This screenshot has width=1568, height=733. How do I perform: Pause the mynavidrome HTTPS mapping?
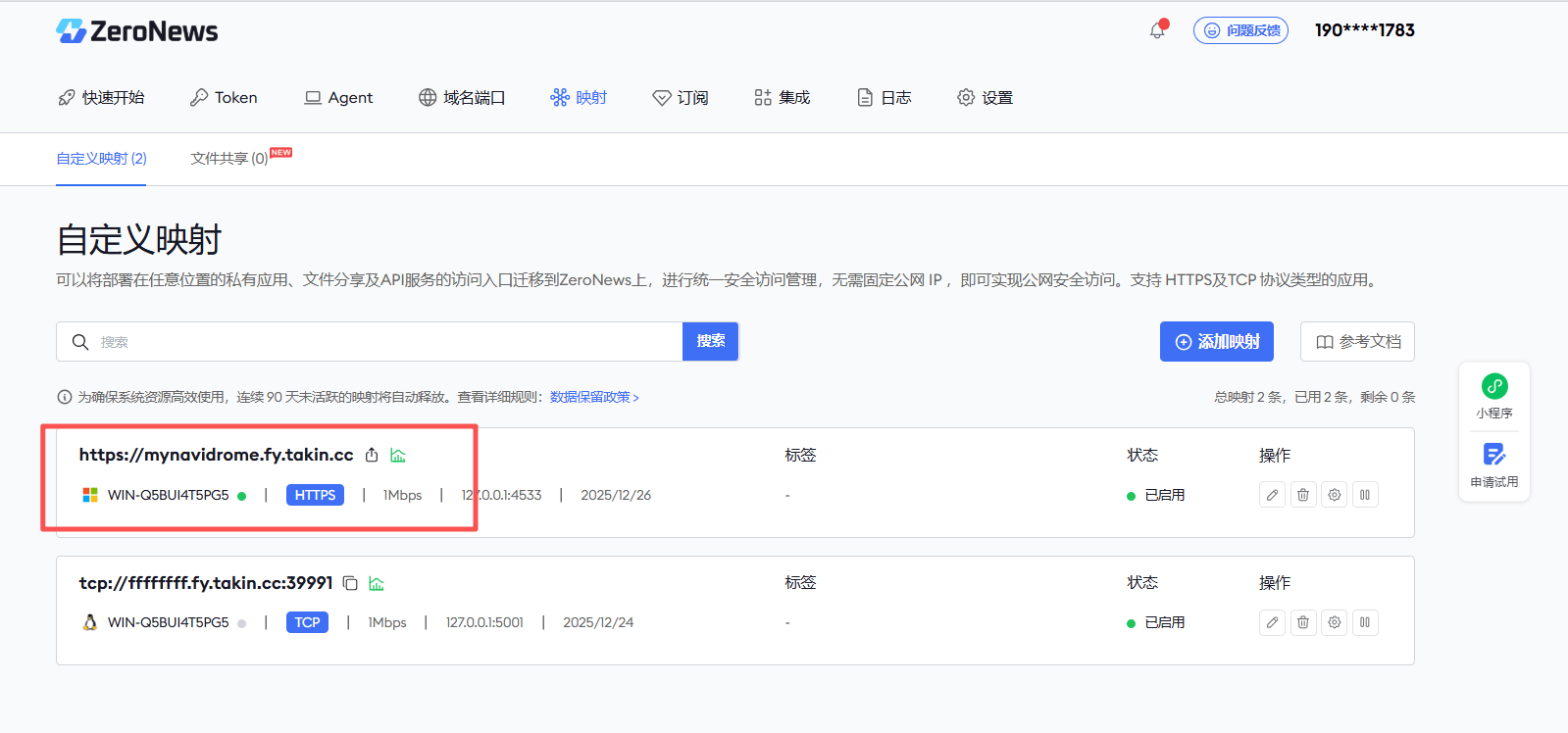[1365, 495]
